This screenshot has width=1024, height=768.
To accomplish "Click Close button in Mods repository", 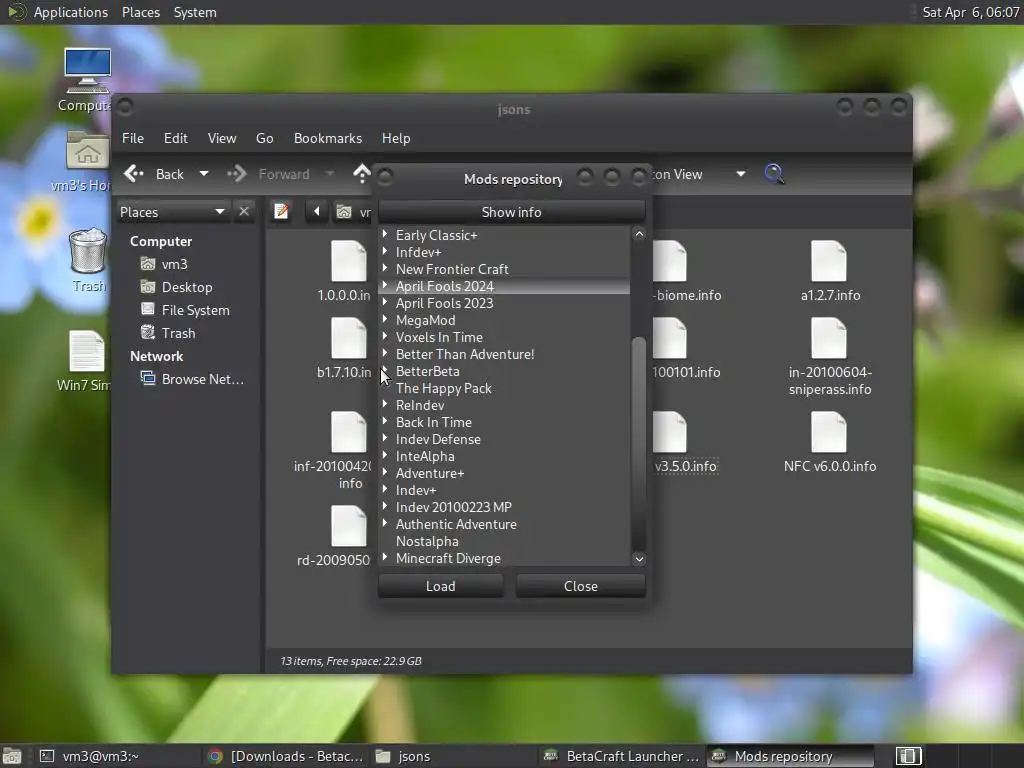I will pos(581,586).
